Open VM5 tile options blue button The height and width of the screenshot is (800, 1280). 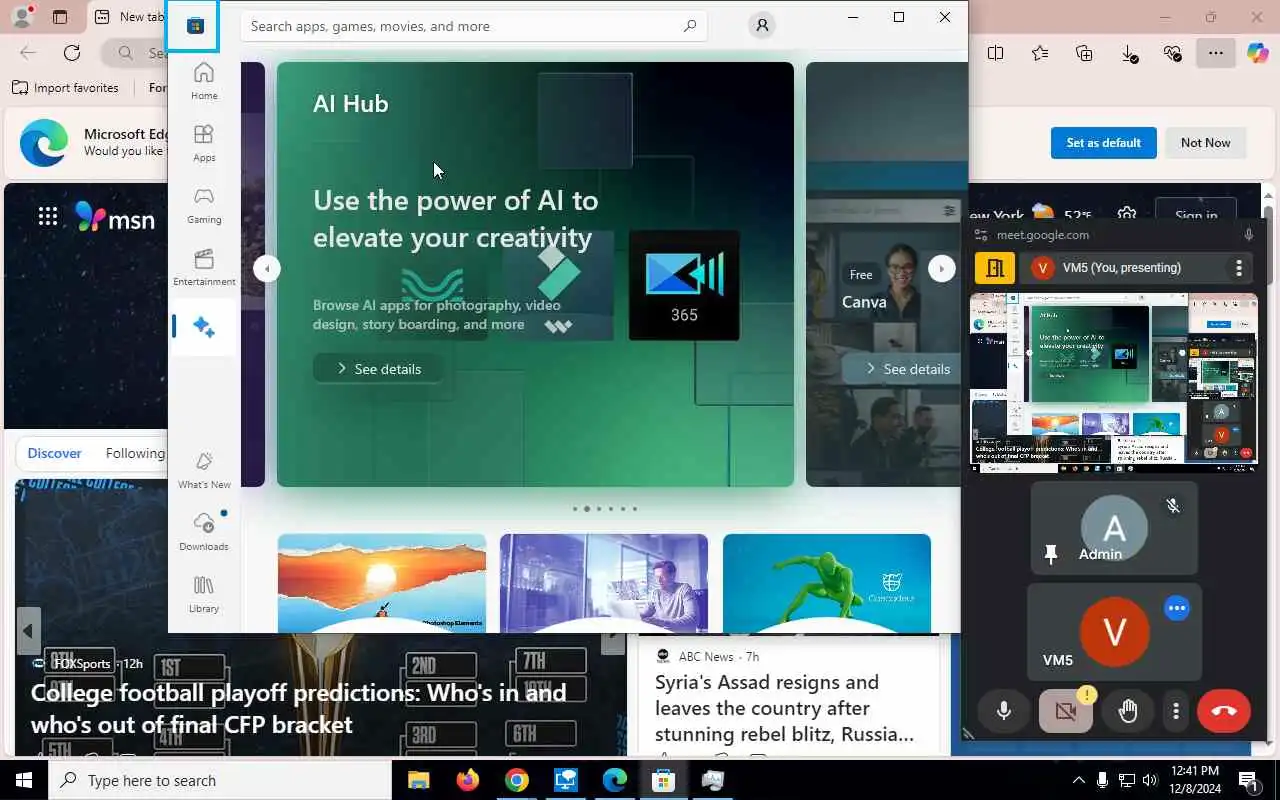click(1177, 608)
